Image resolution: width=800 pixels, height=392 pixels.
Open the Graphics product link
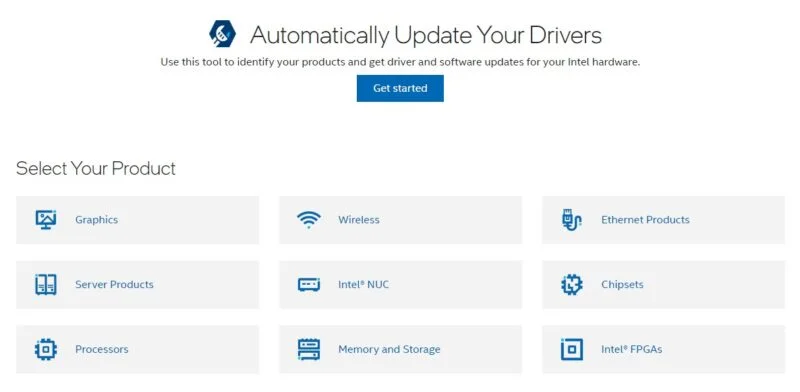96,219
